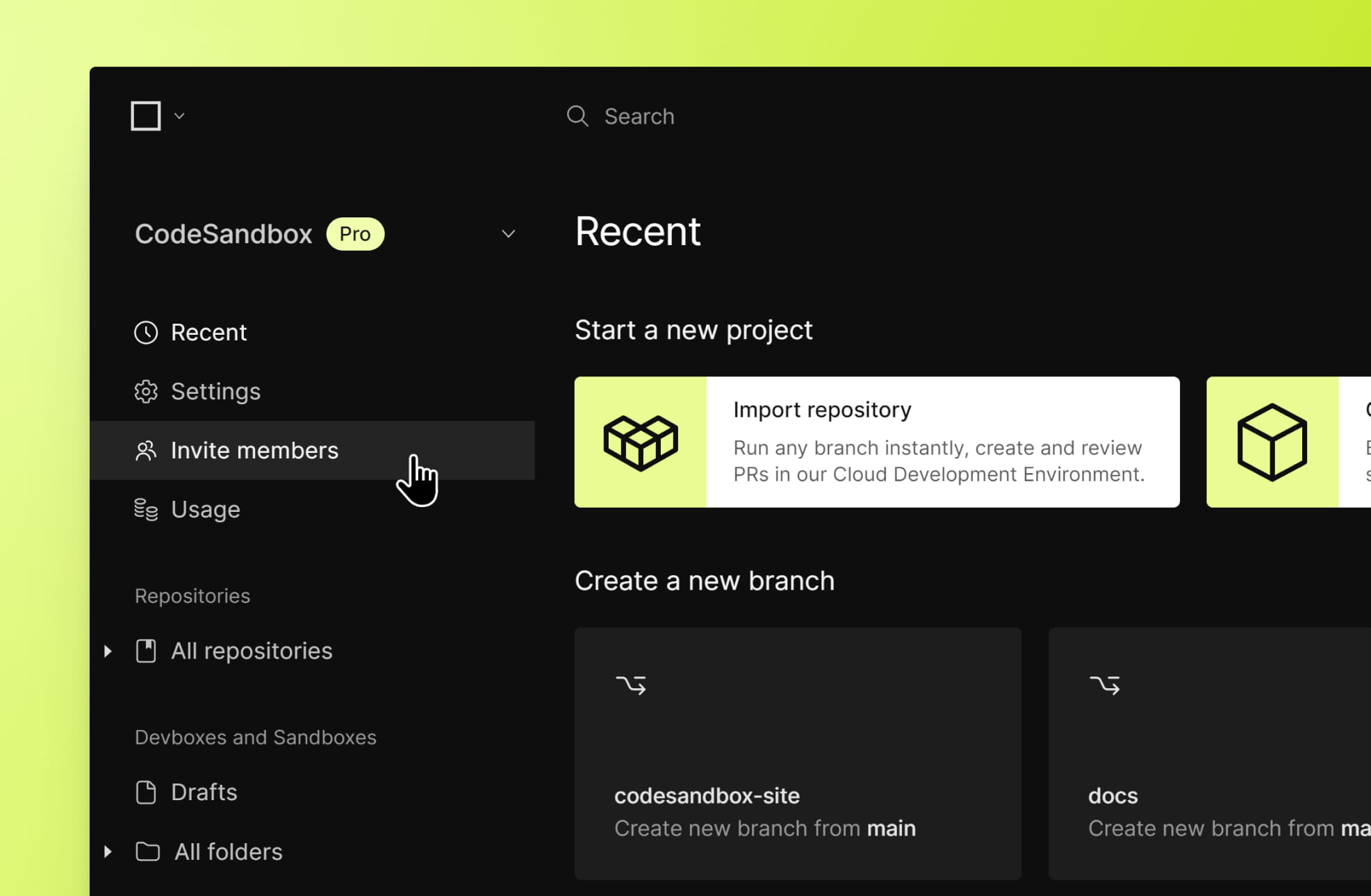The width and height of the screenshot is (1371, 896).
Task: Expand the All folders tree item
Action: [108, 852]
